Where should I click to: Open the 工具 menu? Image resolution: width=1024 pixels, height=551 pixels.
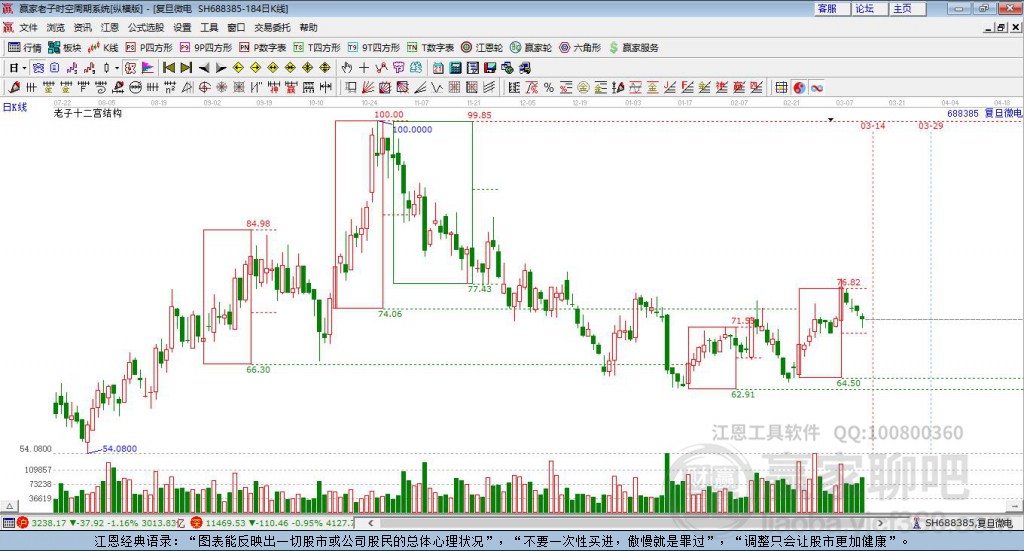coord(209,27)
